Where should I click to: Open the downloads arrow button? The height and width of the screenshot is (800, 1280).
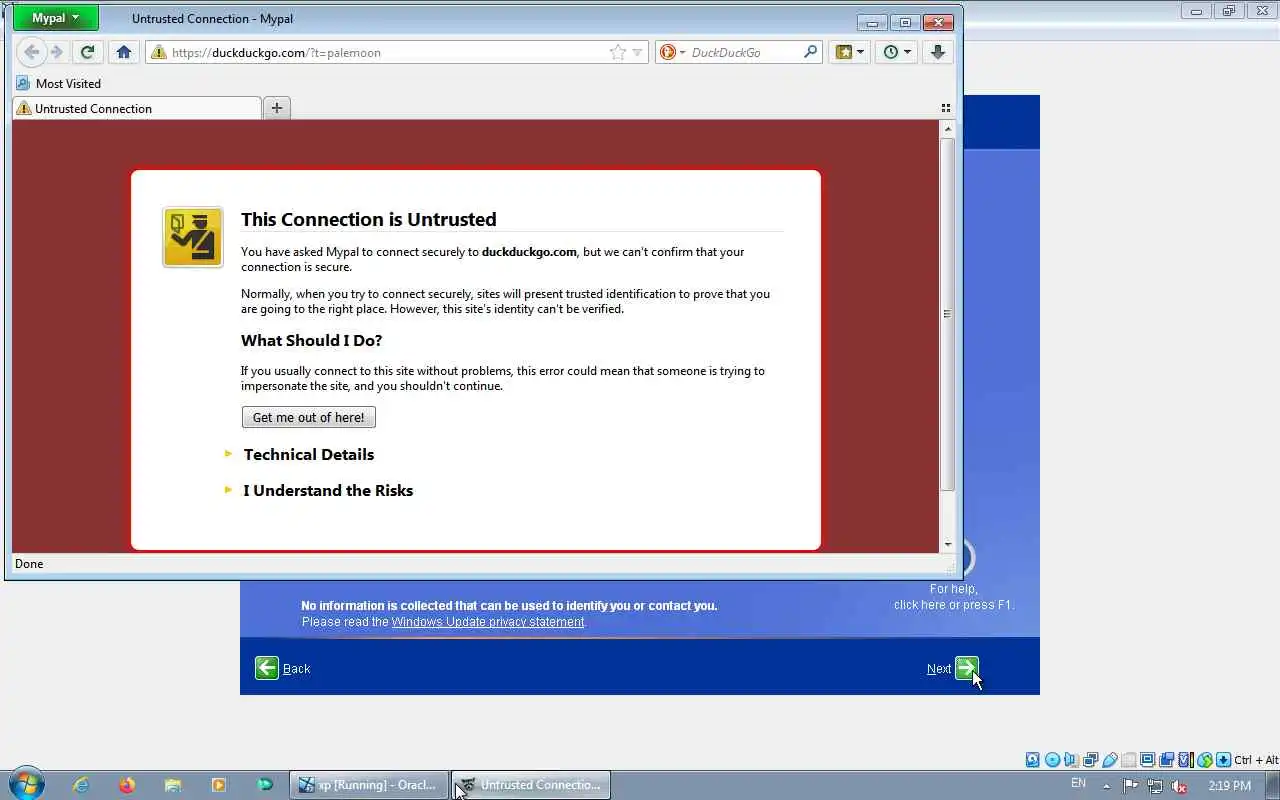938,52
